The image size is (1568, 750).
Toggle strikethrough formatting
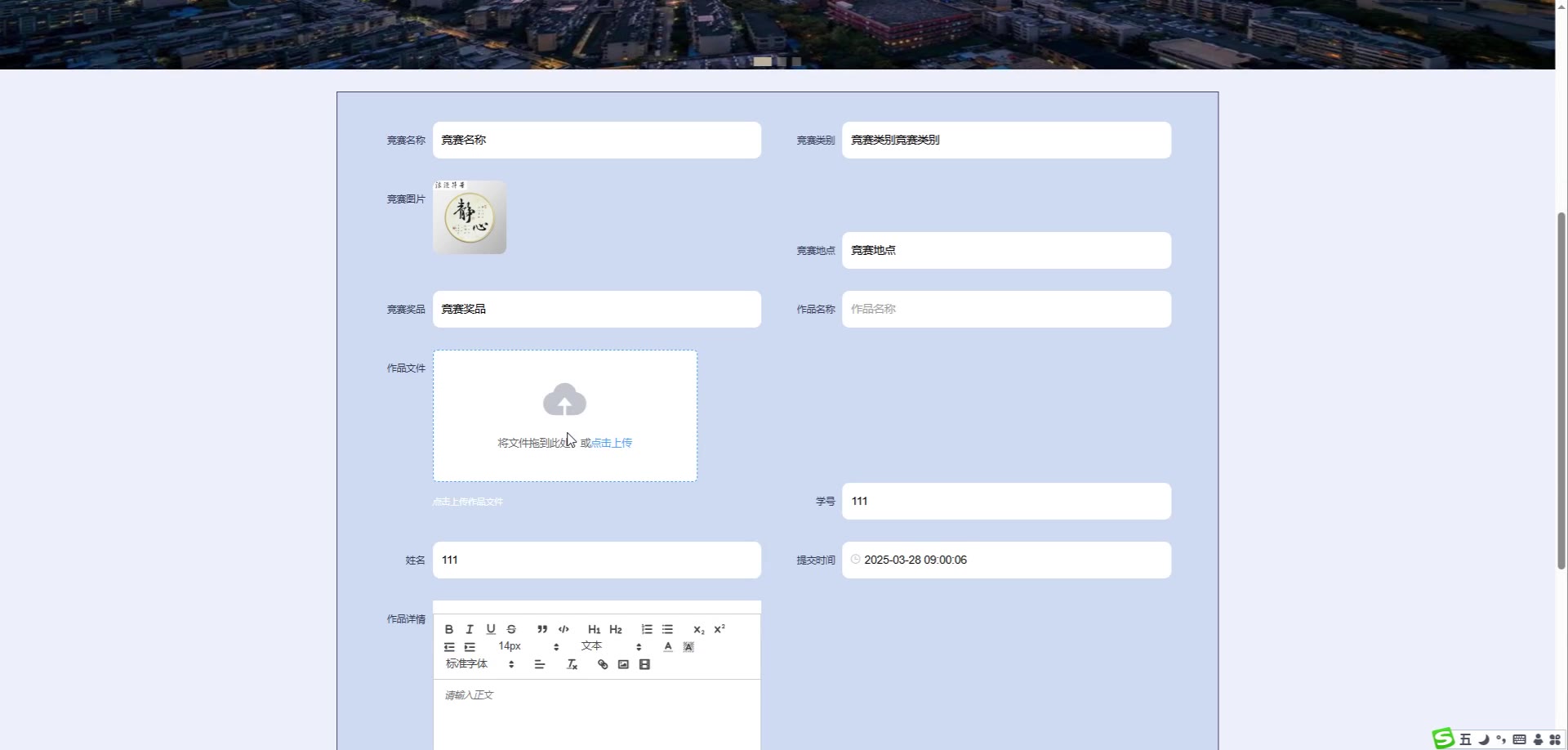click(x=511, y=629)
